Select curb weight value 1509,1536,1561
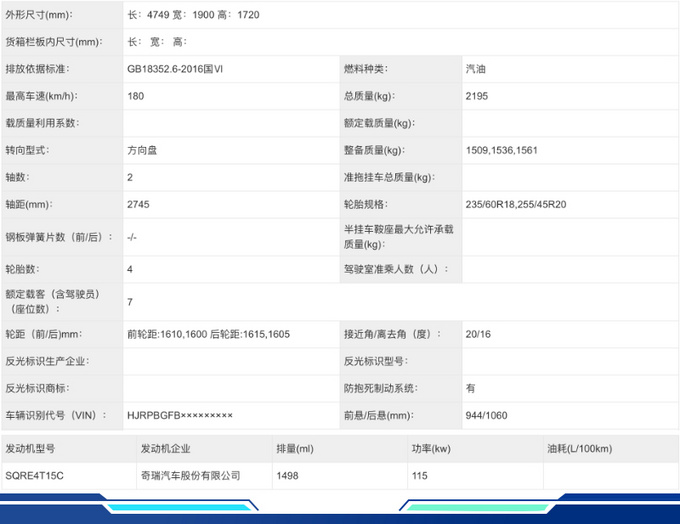This screenshot has width=680, height=524. pyautogui.click(x=502, y=151)
